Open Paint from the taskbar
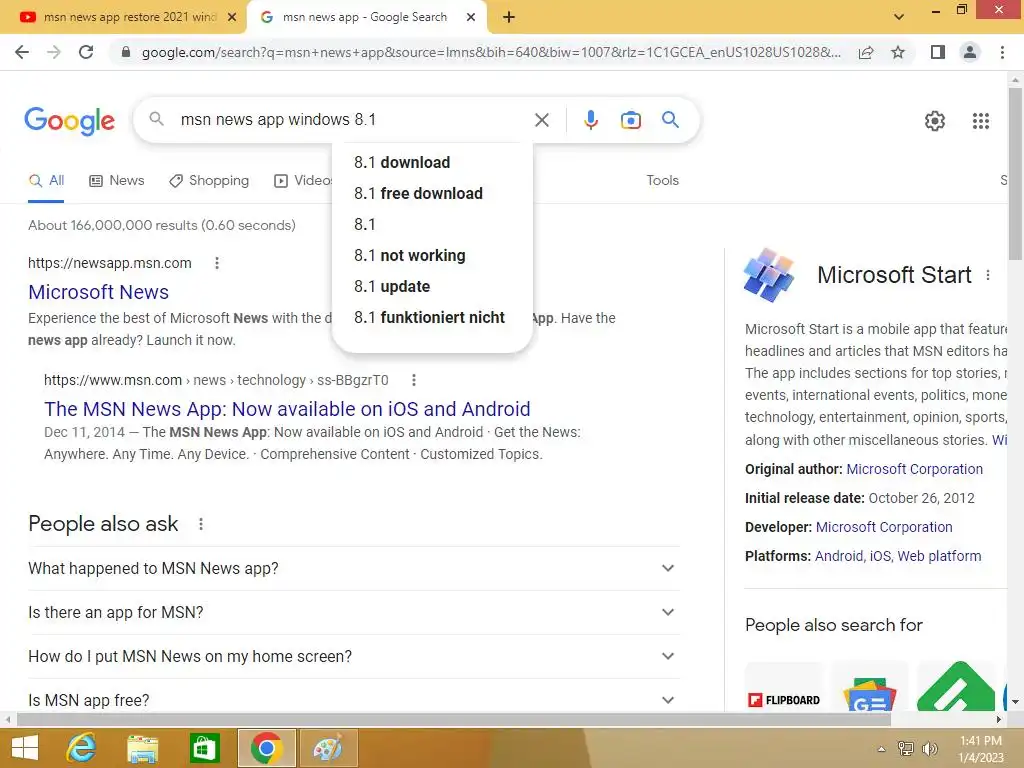This screenshot has width=1024, height=768. point(327,748)
